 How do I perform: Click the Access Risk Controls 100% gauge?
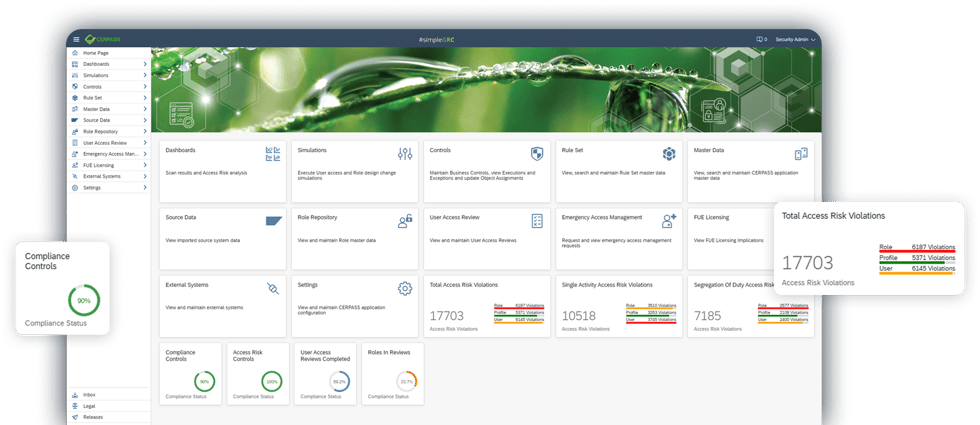tap(272, 381)
